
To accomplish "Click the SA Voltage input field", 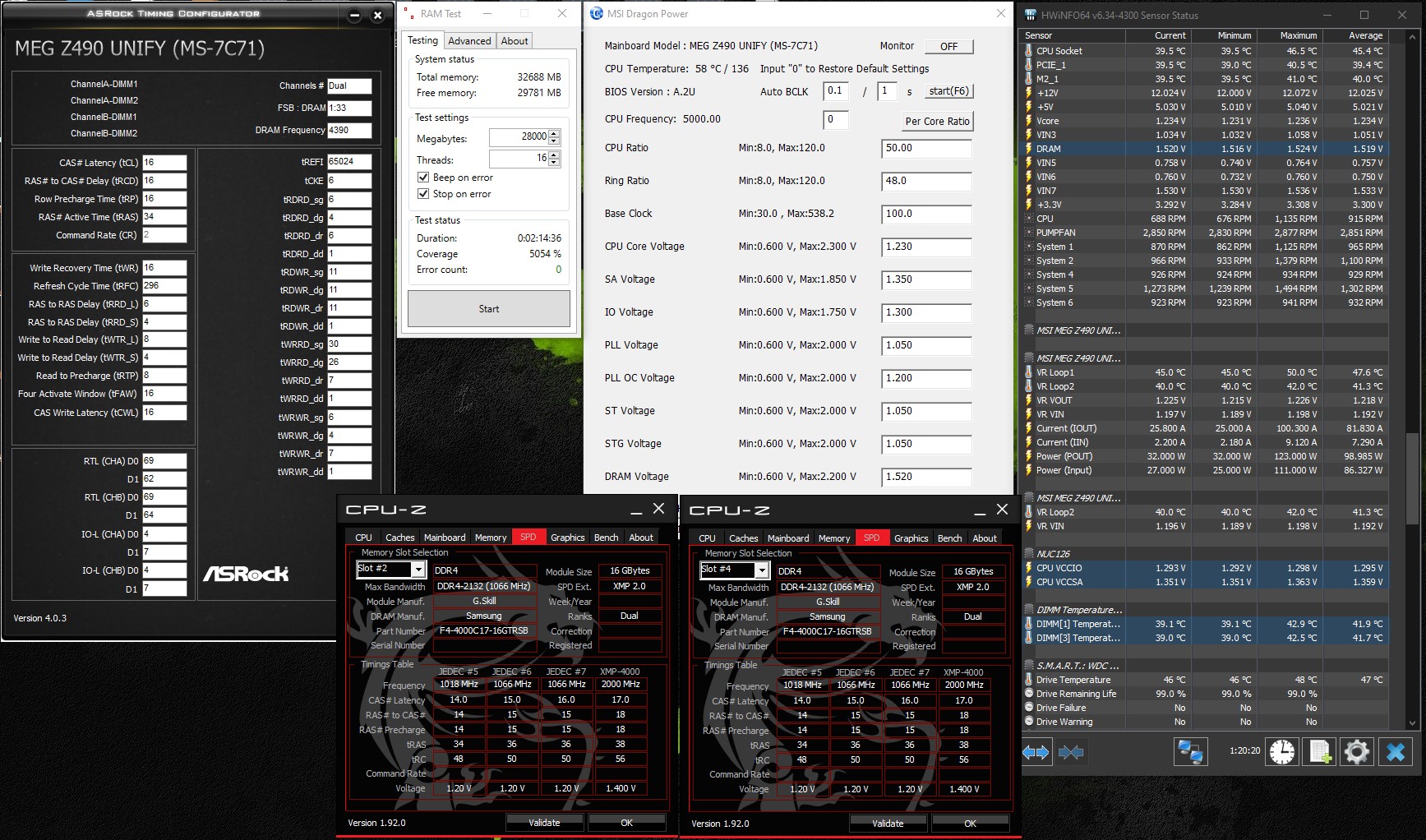I will 926,280.
